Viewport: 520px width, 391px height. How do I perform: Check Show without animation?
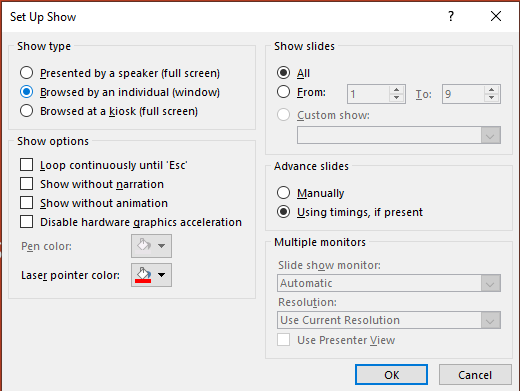26,203
